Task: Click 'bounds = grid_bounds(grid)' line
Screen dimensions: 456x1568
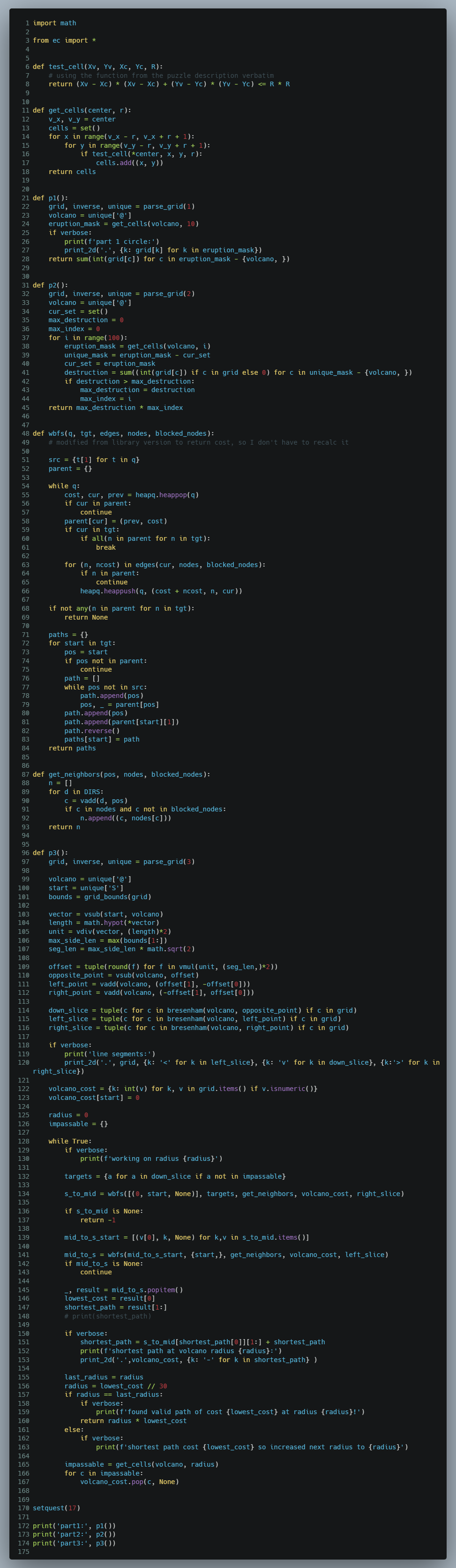Action: 100,897
